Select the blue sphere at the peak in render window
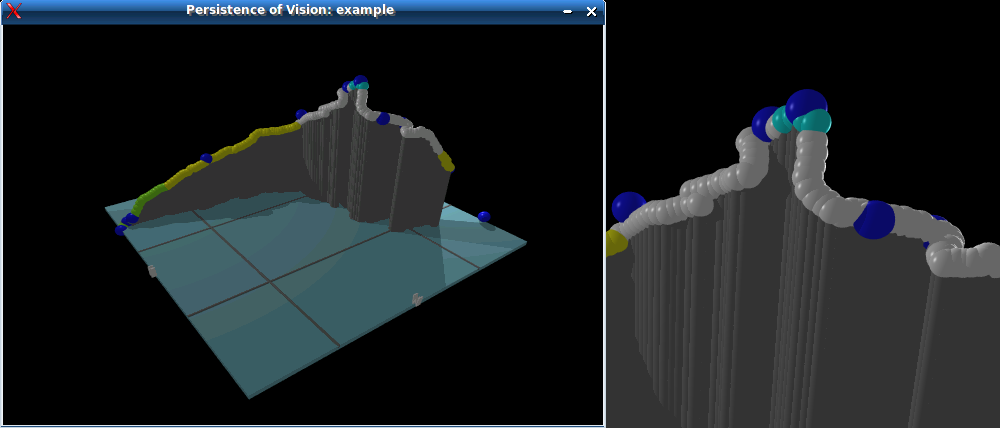1000x428 pixels. (x=360, y=81)
